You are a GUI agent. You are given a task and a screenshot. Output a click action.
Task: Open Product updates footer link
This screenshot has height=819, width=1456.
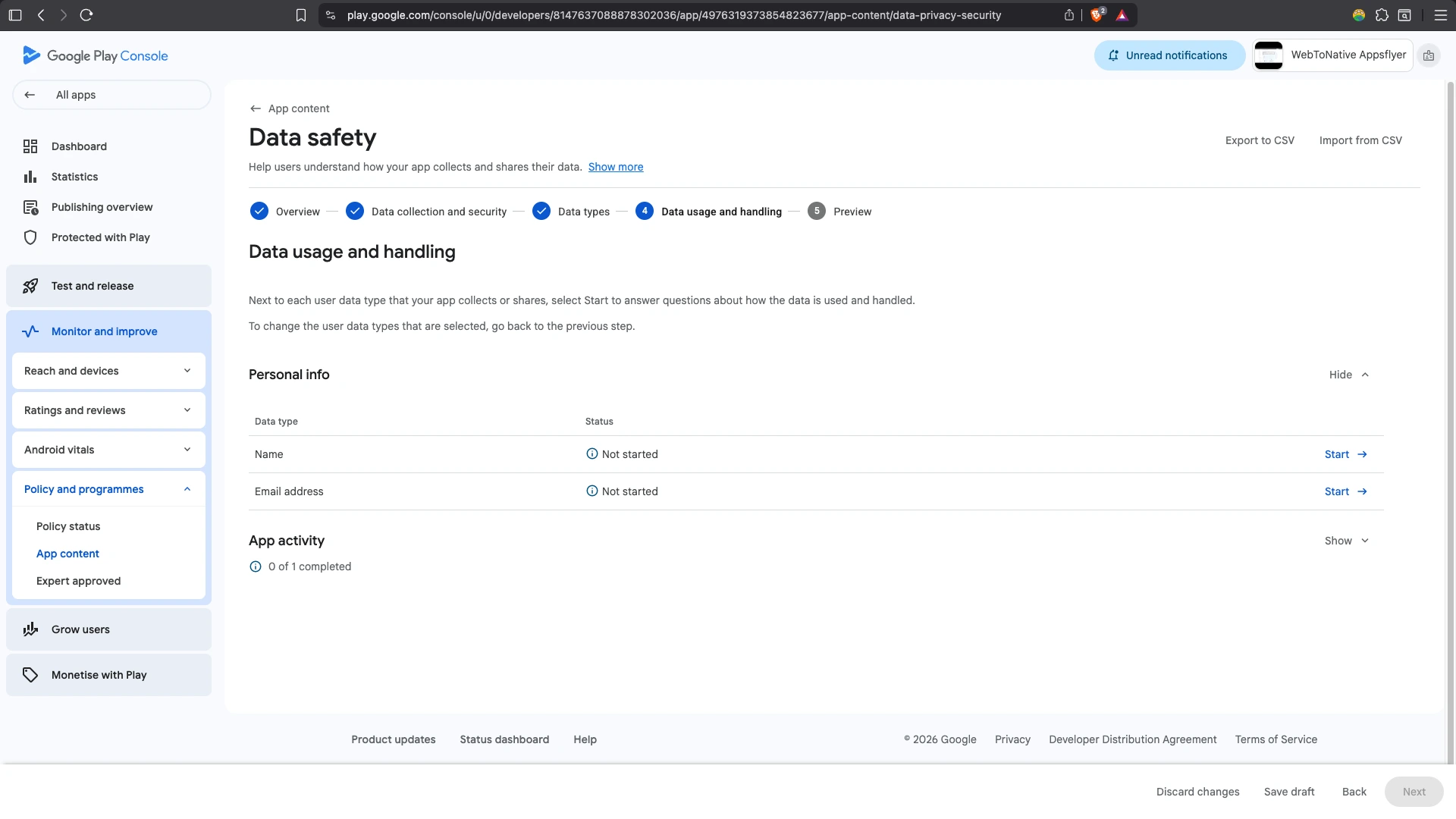click(x=393, y=739)
